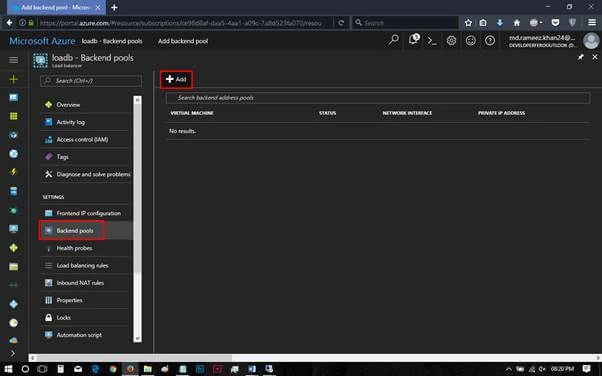Open the Function Apps lightning icon
The image size is (602, 376).
point(13,172)
